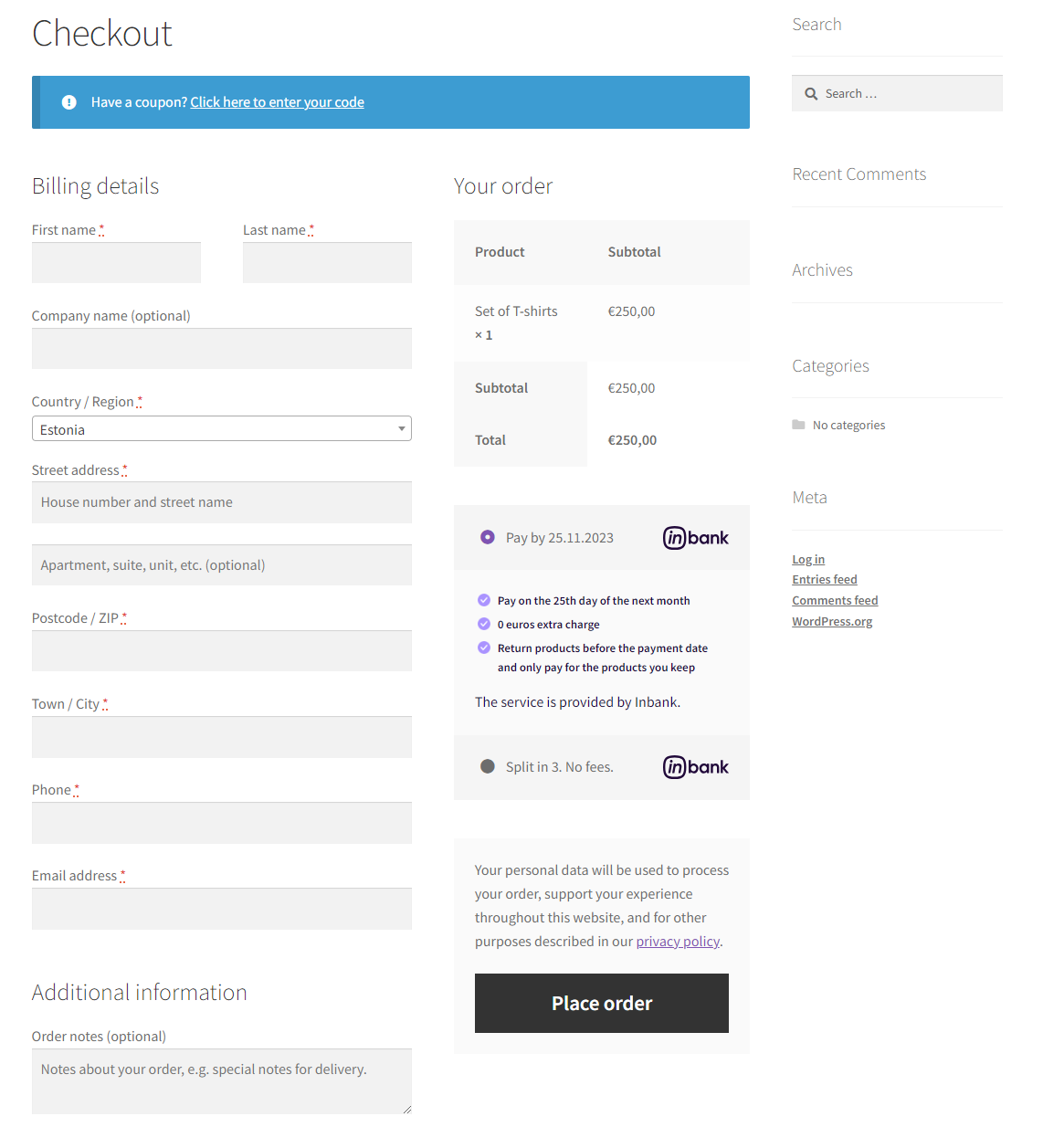
Task: Open the Entries feed link
Action: click(x=824, y=580)
